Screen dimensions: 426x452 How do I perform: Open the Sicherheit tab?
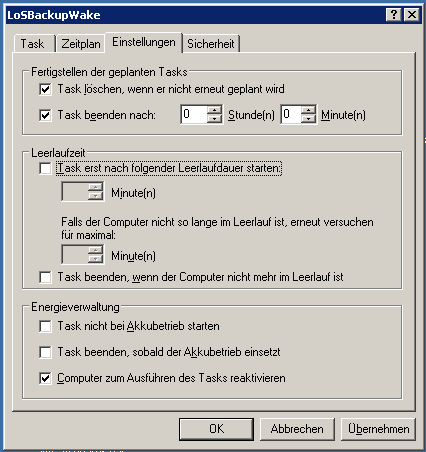pos(211,44)
